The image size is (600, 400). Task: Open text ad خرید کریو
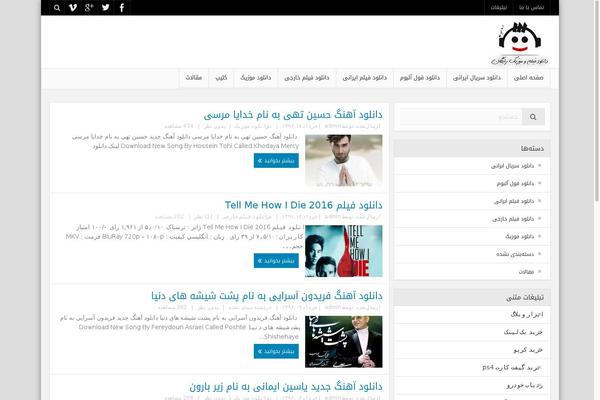[x=528, y=349]
